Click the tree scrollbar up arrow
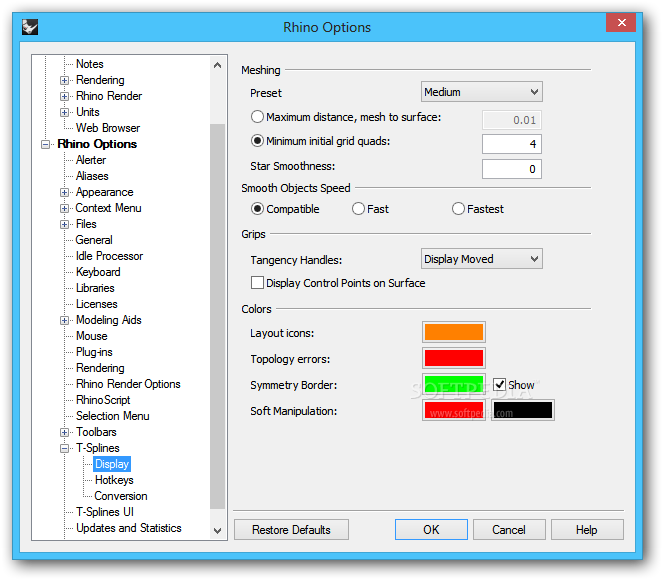The height and width of the screenshot is (580, 663). [217, 65]
